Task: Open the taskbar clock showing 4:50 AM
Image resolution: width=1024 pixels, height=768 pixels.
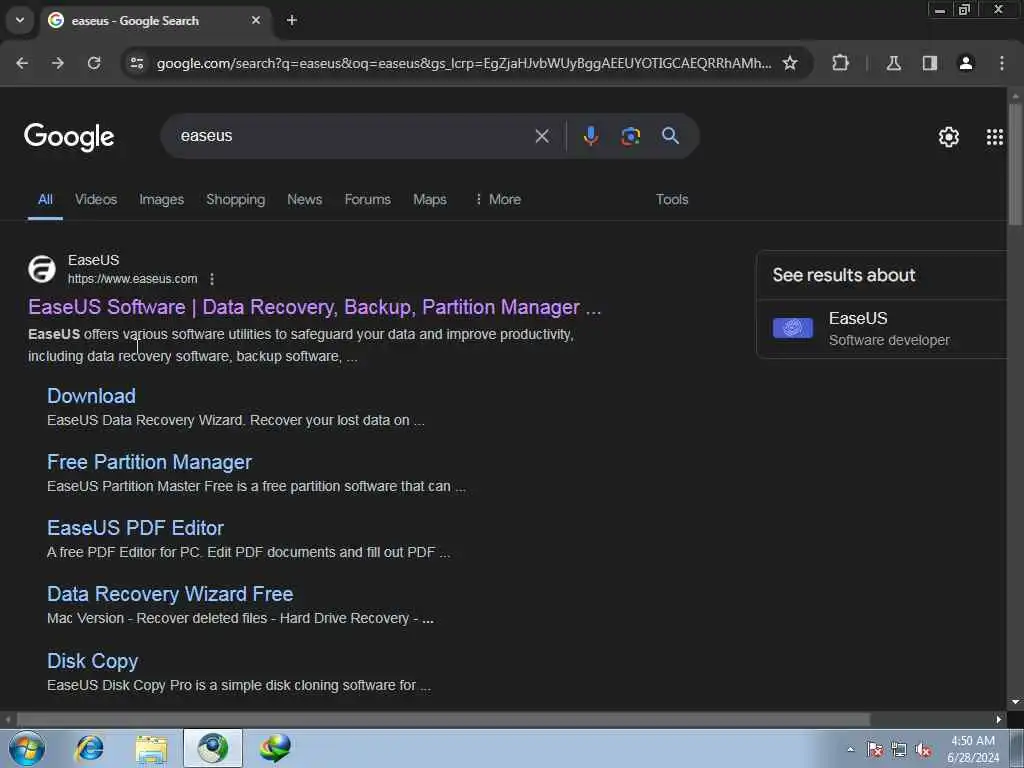Action: (x=973, y=749)
